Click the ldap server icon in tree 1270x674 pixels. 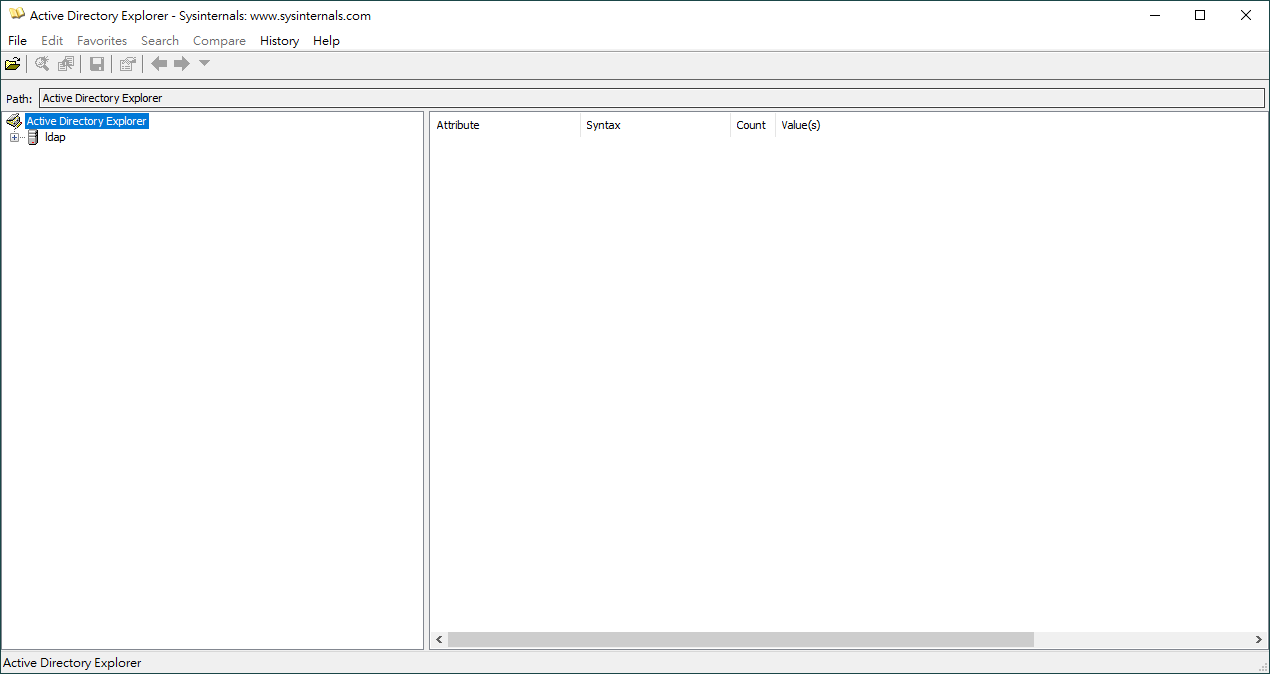coord(33,137)
